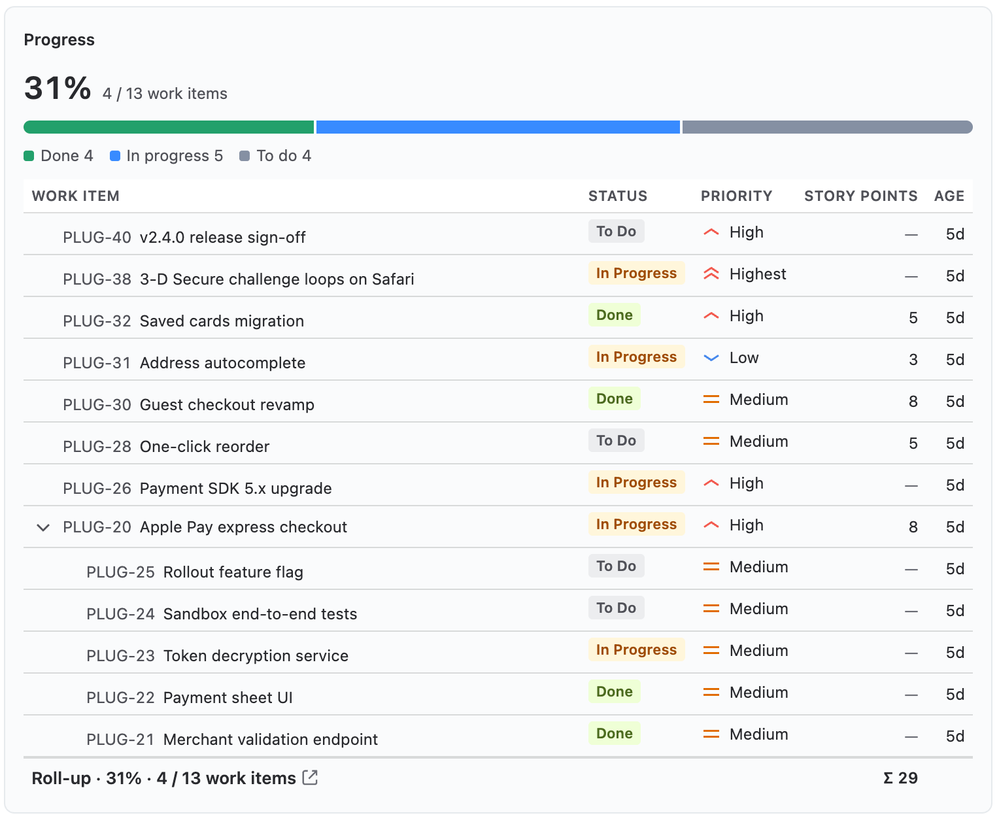
Task: Click the story points value 3 for PLUG-31
Action: pos(913,360)
